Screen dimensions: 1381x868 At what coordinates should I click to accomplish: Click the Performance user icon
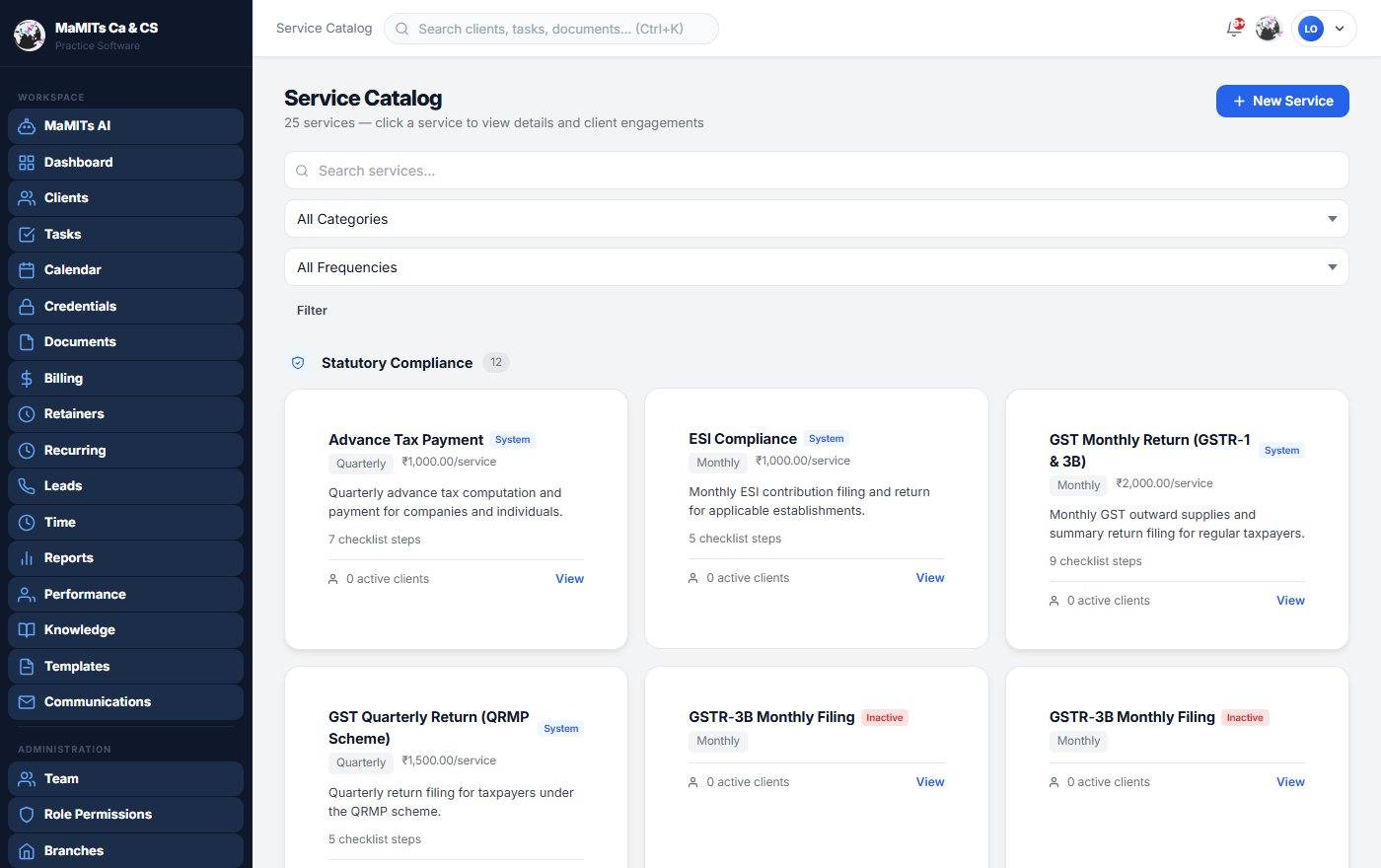[x=27, y=594]
